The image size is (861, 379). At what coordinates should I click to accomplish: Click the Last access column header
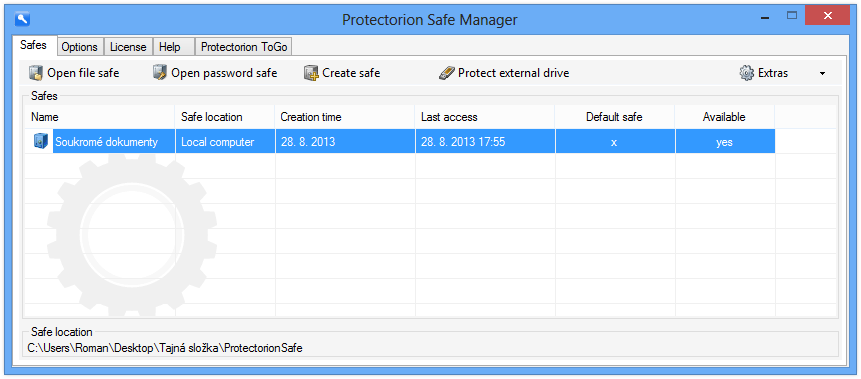tap(485, 117)
